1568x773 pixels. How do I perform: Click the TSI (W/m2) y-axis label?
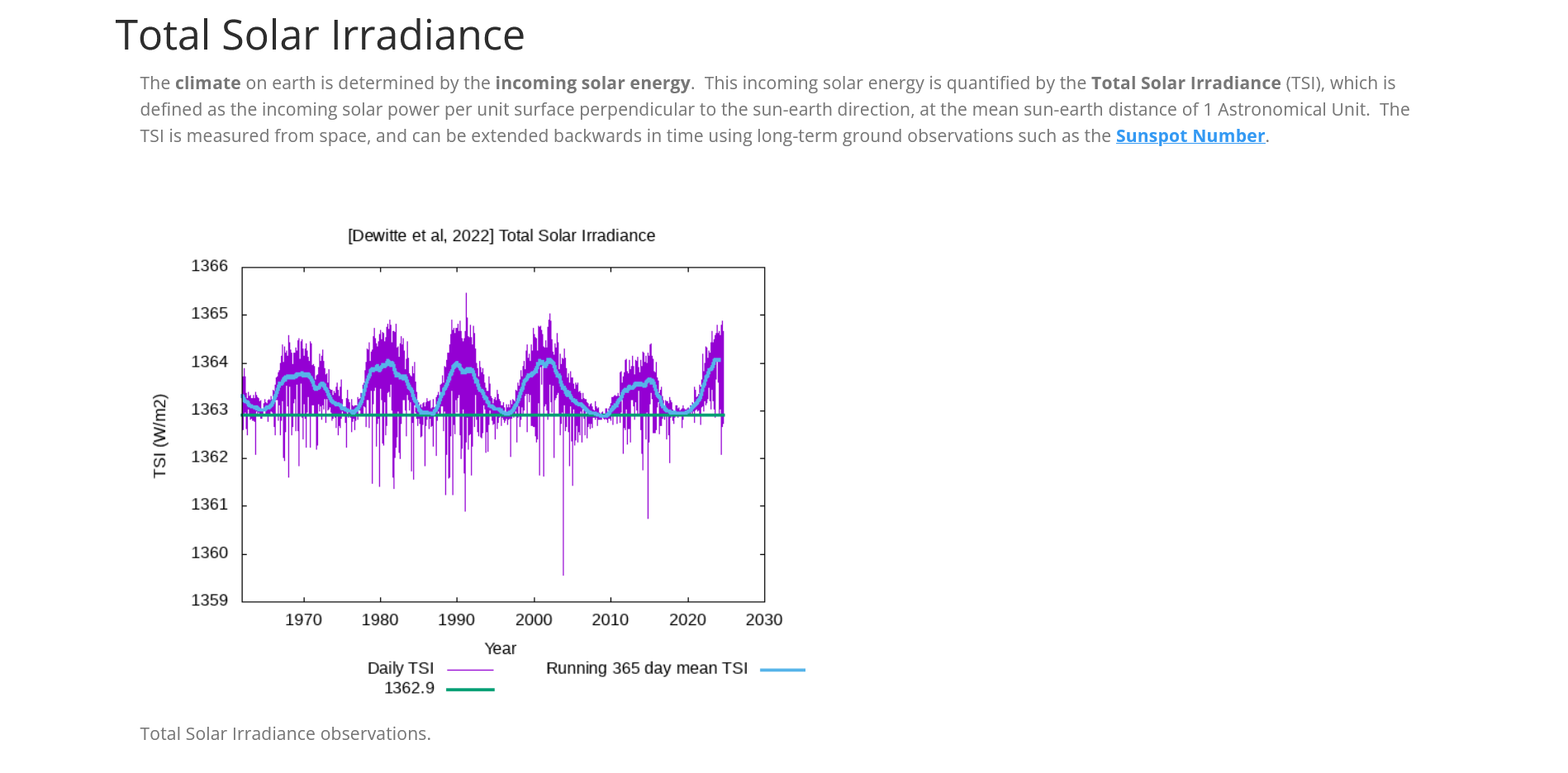tap(160, 435)
